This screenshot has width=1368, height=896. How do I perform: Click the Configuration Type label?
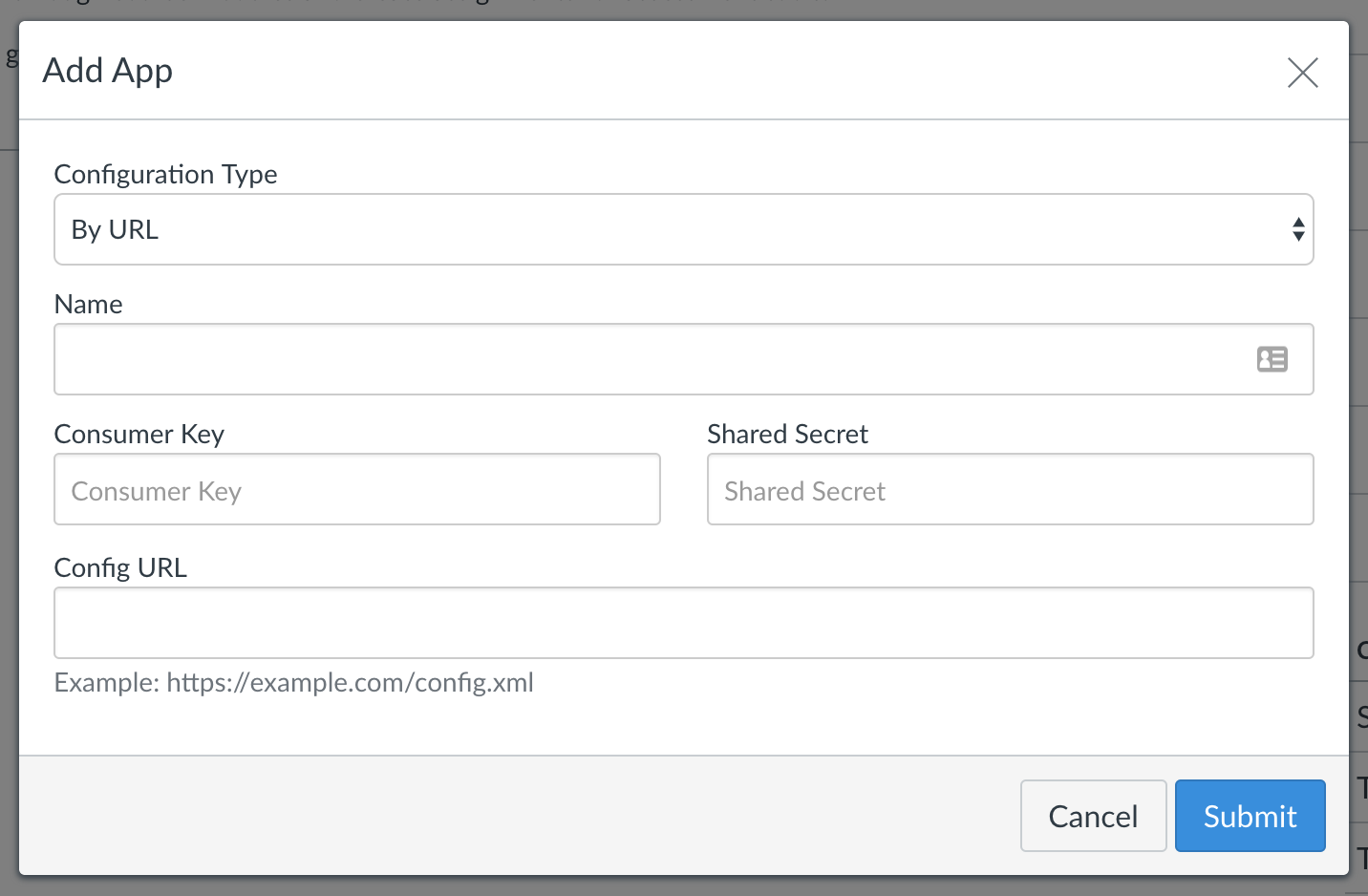(165, 174)
